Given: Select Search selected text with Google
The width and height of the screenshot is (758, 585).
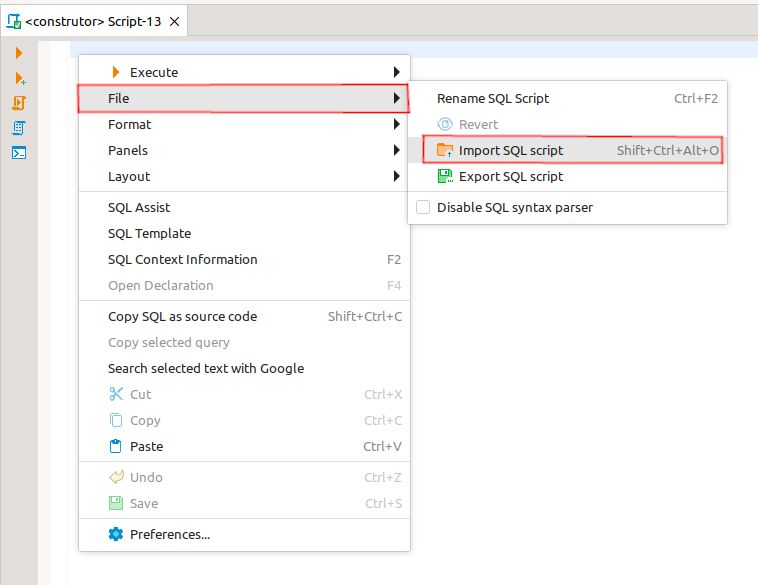Looking at the screenshot, I should point(206,368).
